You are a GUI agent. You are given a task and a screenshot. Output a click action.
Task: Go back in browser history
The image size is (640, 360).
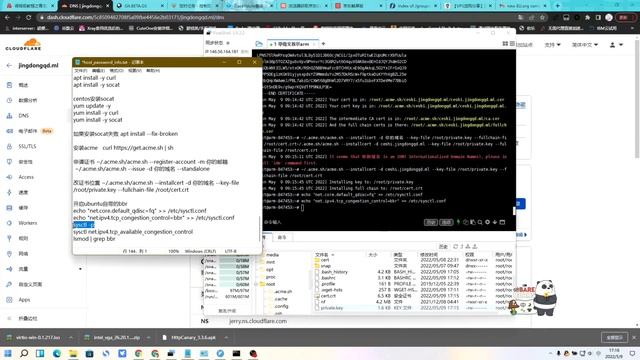7,18
